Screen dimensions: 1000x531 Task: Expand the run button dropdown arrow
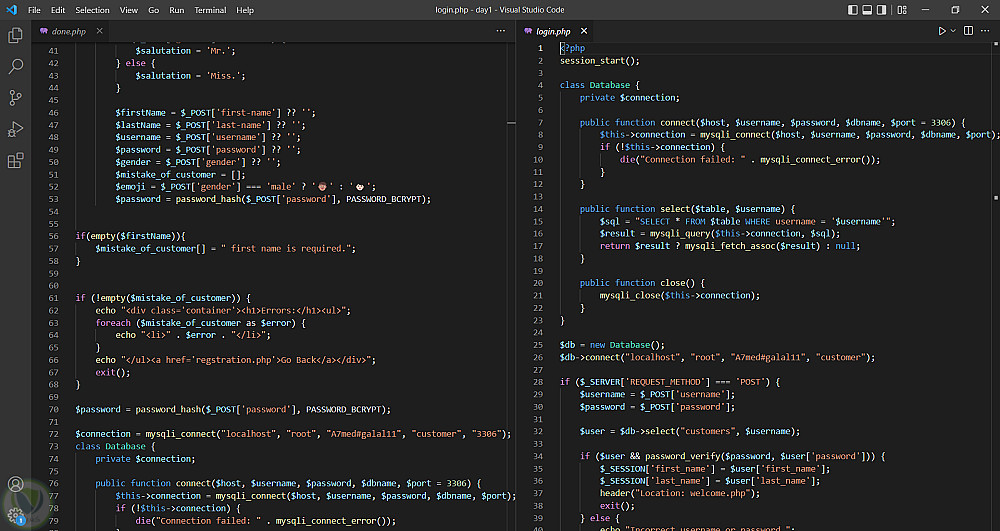pyautogui.click(x=953, y=31)
